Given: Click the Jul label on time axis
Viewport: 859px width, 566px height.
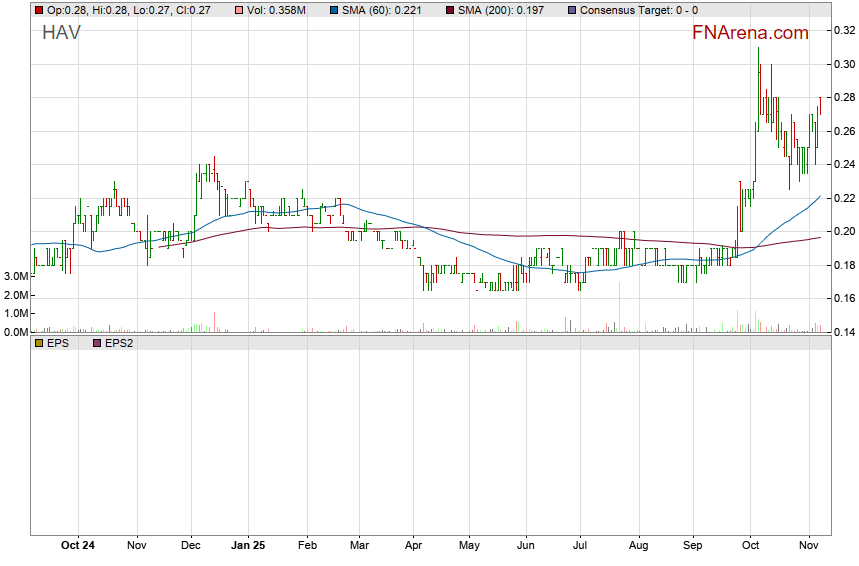Looking at the screenshot, I should [x=579, y=546].
